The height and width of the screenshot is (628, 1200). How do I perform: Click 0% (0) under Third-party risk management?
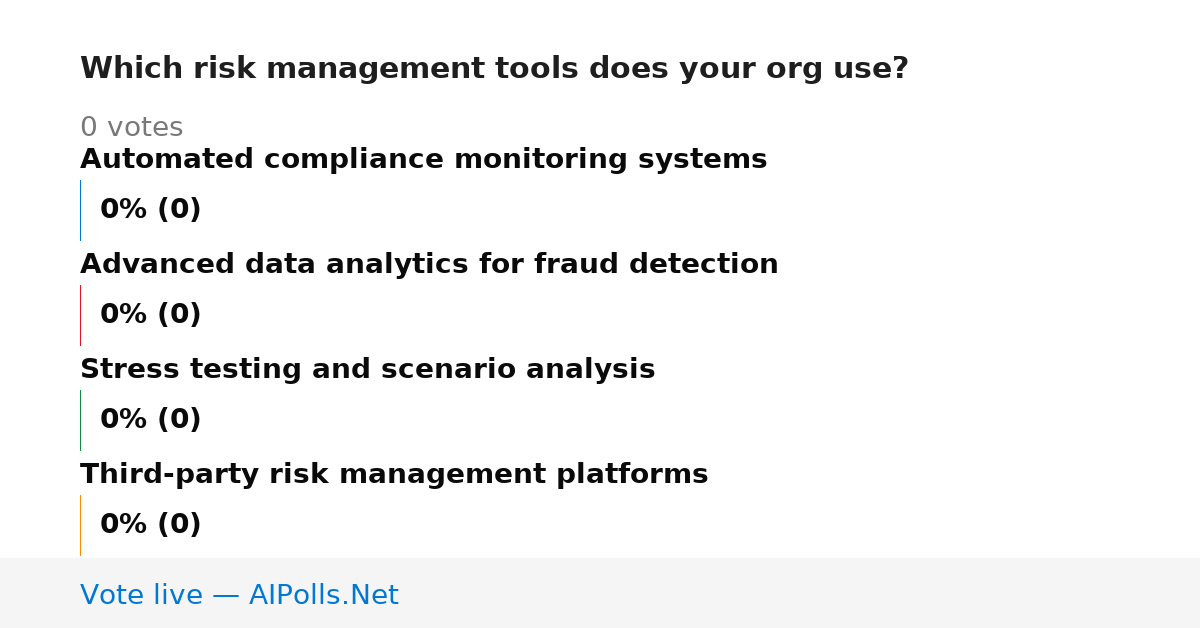(150, 525)
